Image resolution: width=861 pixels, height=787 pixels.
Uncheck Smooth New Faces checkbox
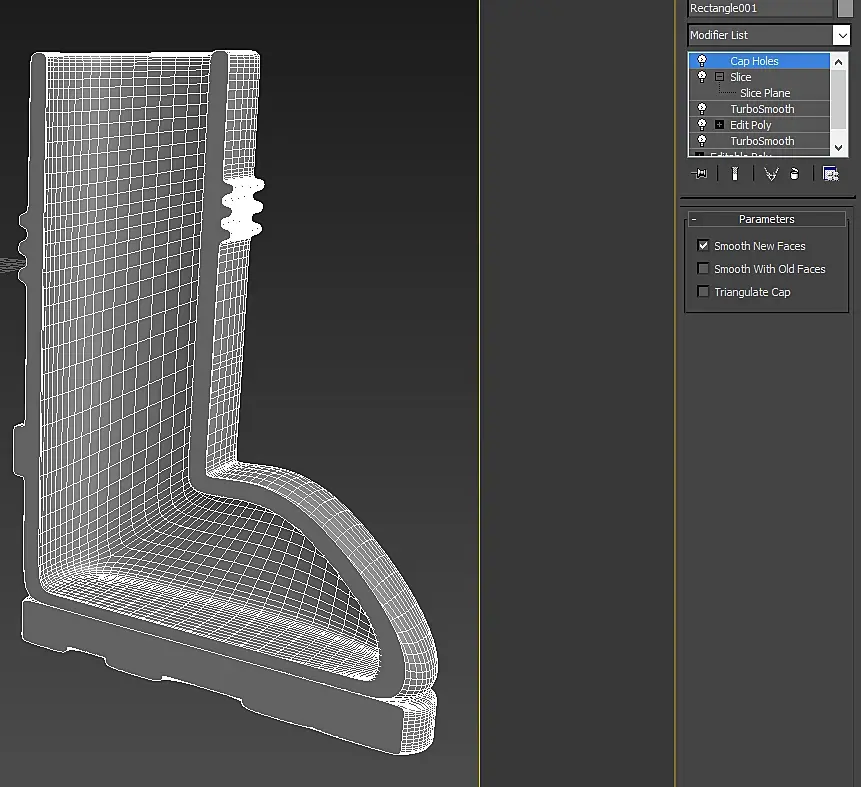(x=703, y=246)
